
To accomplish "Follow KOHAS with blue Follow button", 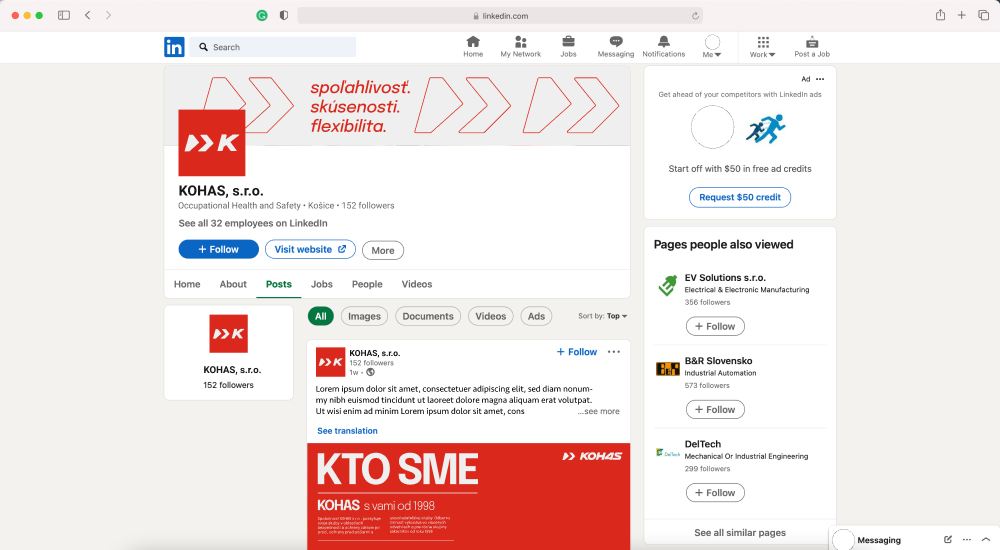I will click(219, 249).
